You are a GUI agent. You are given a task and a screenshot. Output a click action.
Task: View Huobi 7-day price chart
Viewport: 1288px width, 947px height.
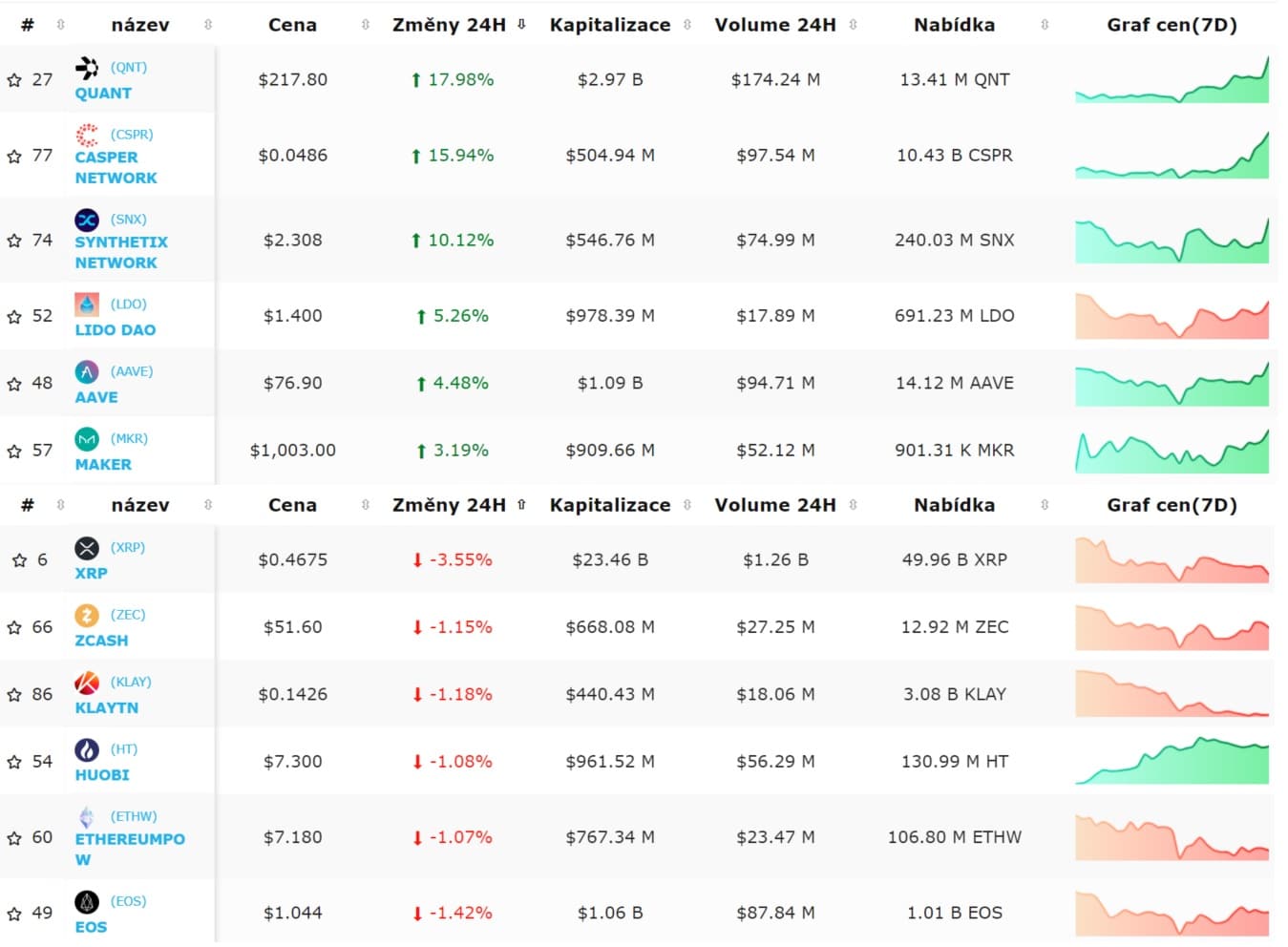click(x=1172, y=761)
